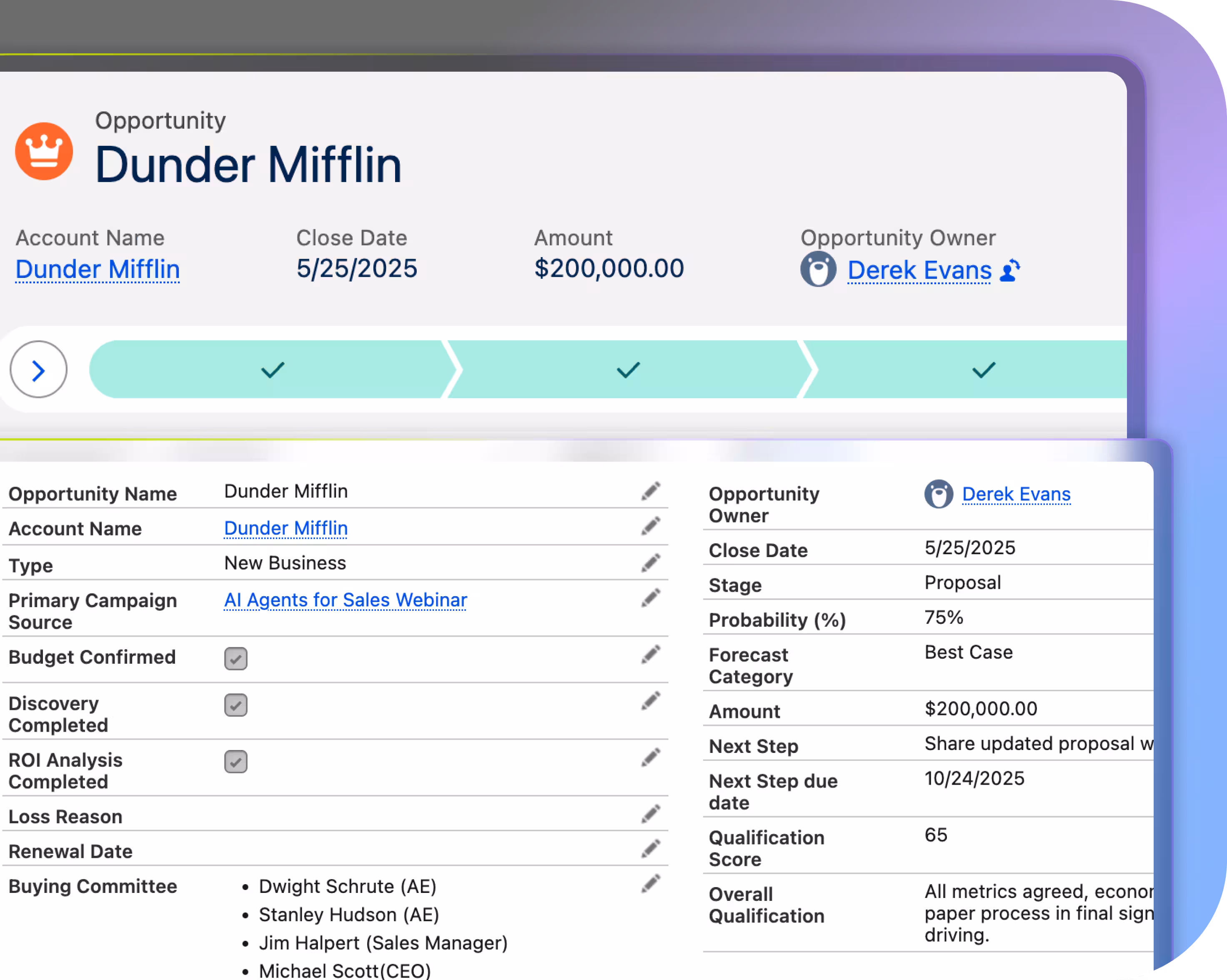1227x980 pixels.
Task: Expand the sales path details arrow
Action: [x=38, y=369]
